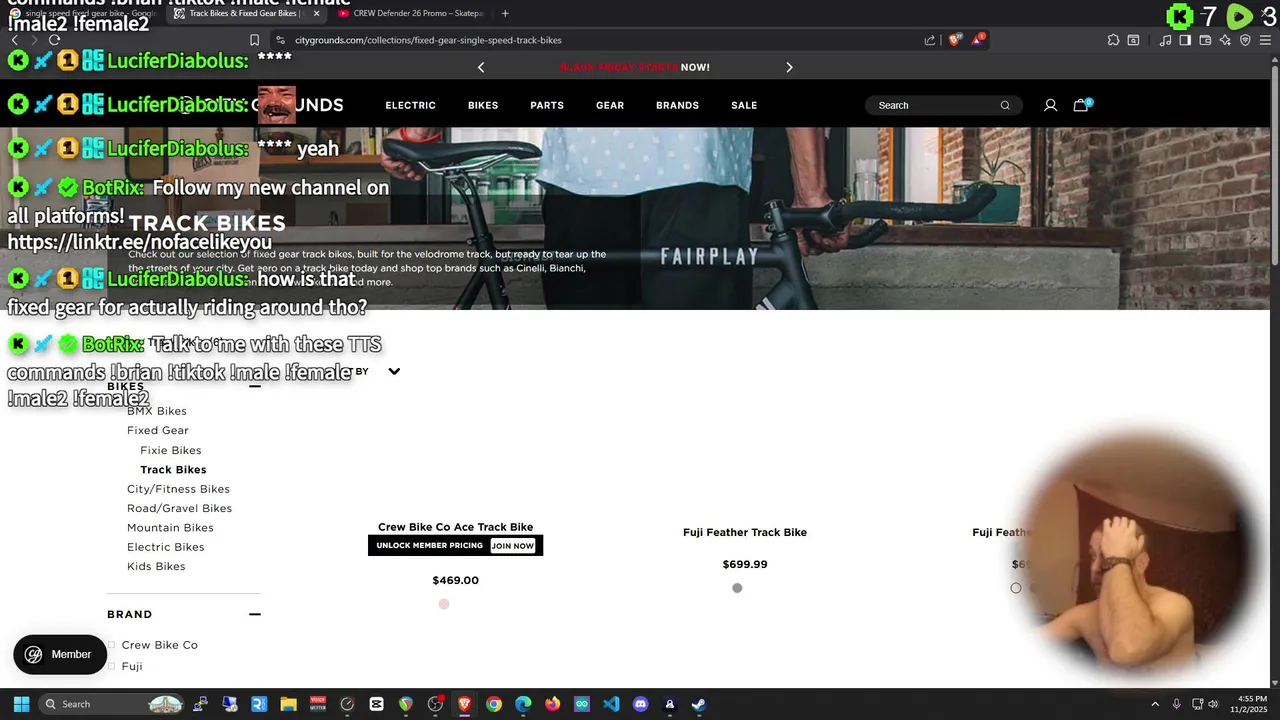The height and width of the screenshot is (720, 1280).
Task: Open Discord from the taskbar
Action: [640, 704]
